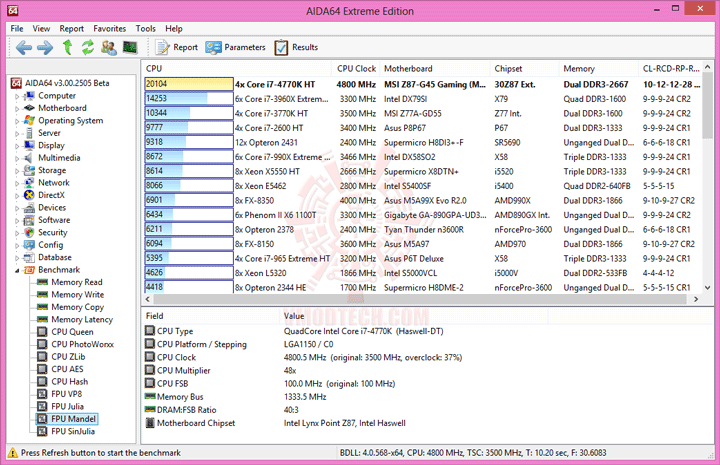Open the Favorites menu
The image size is (720, 465).
click(110, 28)
